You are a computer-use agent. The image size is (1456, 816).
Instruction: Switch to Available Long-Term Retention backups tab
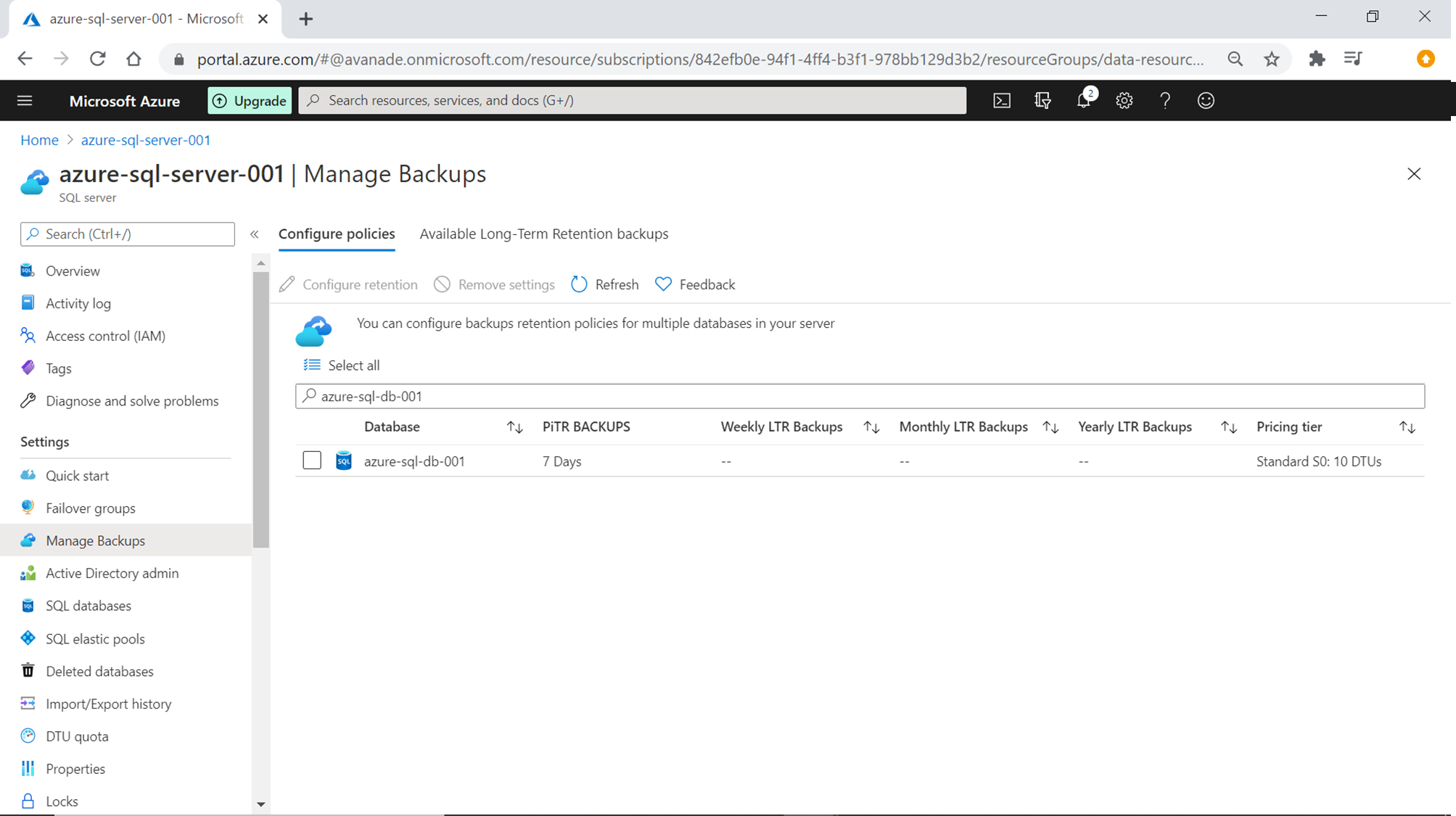[543, 234]
